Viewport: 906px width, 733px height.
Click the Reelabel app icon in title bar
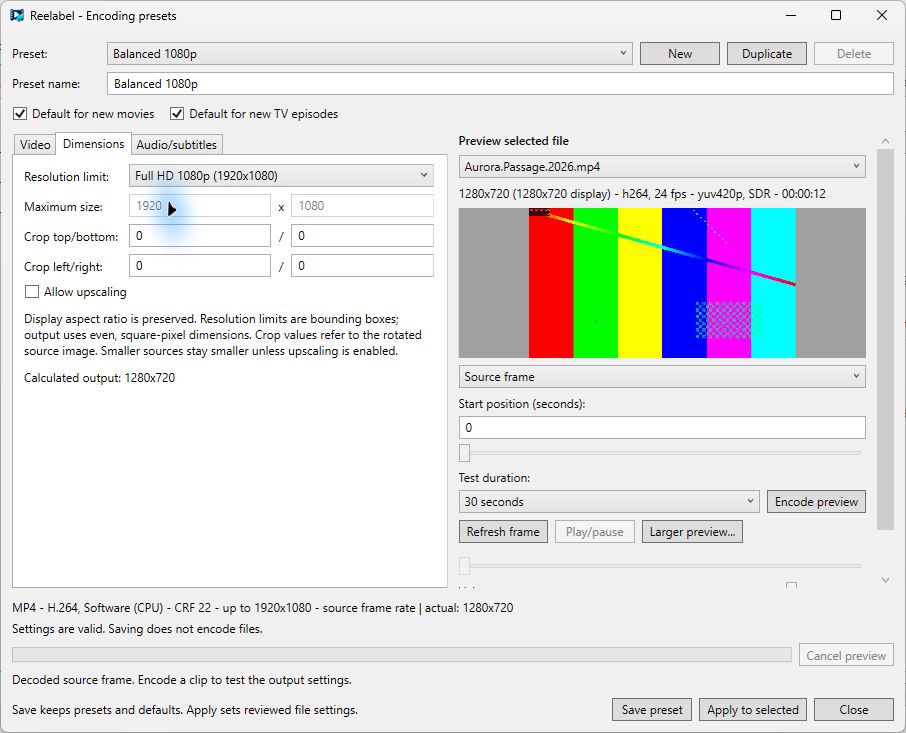[17, 16]
